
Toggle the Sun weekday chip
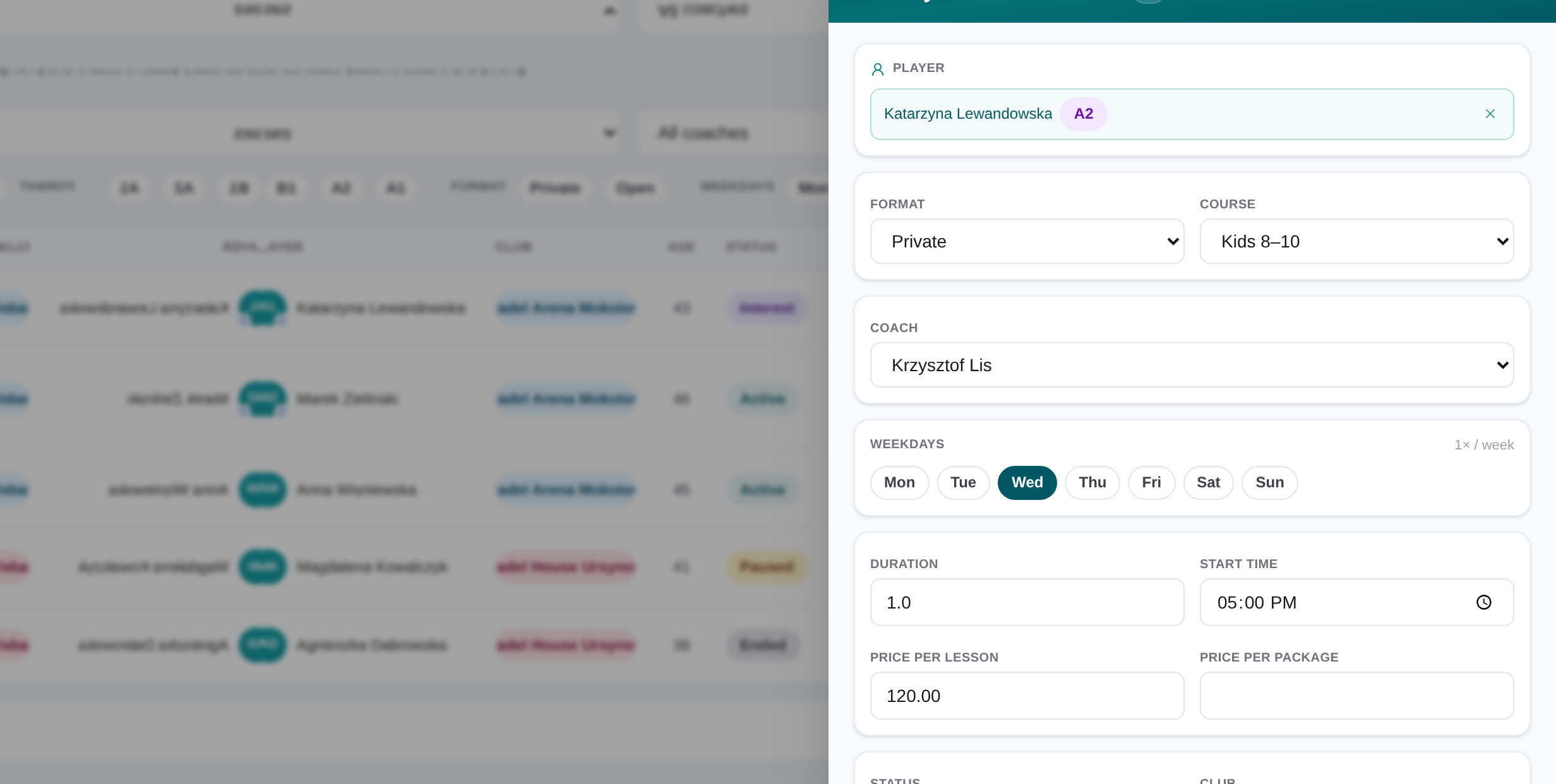coord(1269,483)
